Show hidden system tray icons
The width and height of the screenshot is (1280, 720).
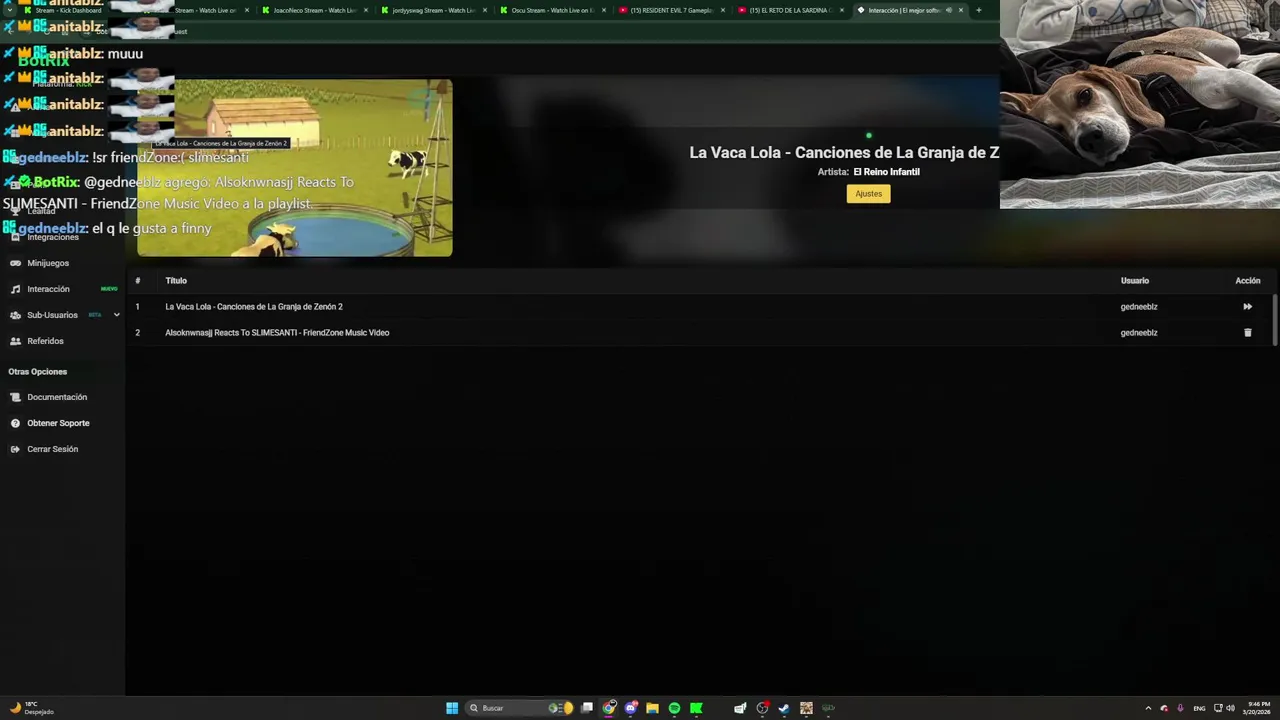pyautogui.click(x=1148, y=708)
